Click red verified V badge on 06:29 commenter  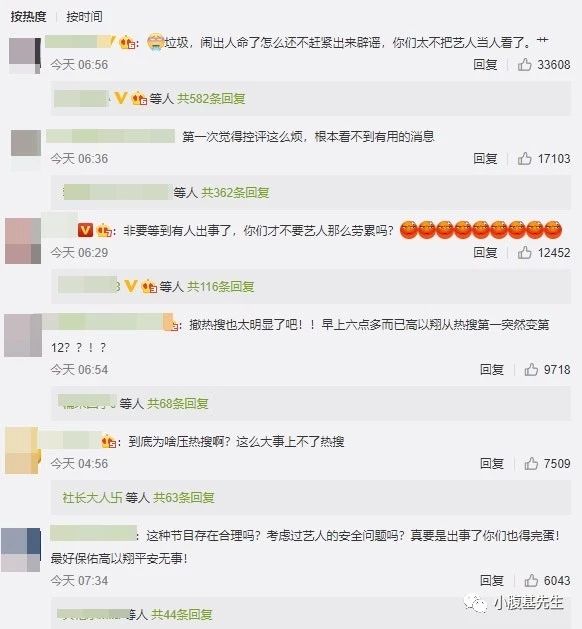(85, 230)
